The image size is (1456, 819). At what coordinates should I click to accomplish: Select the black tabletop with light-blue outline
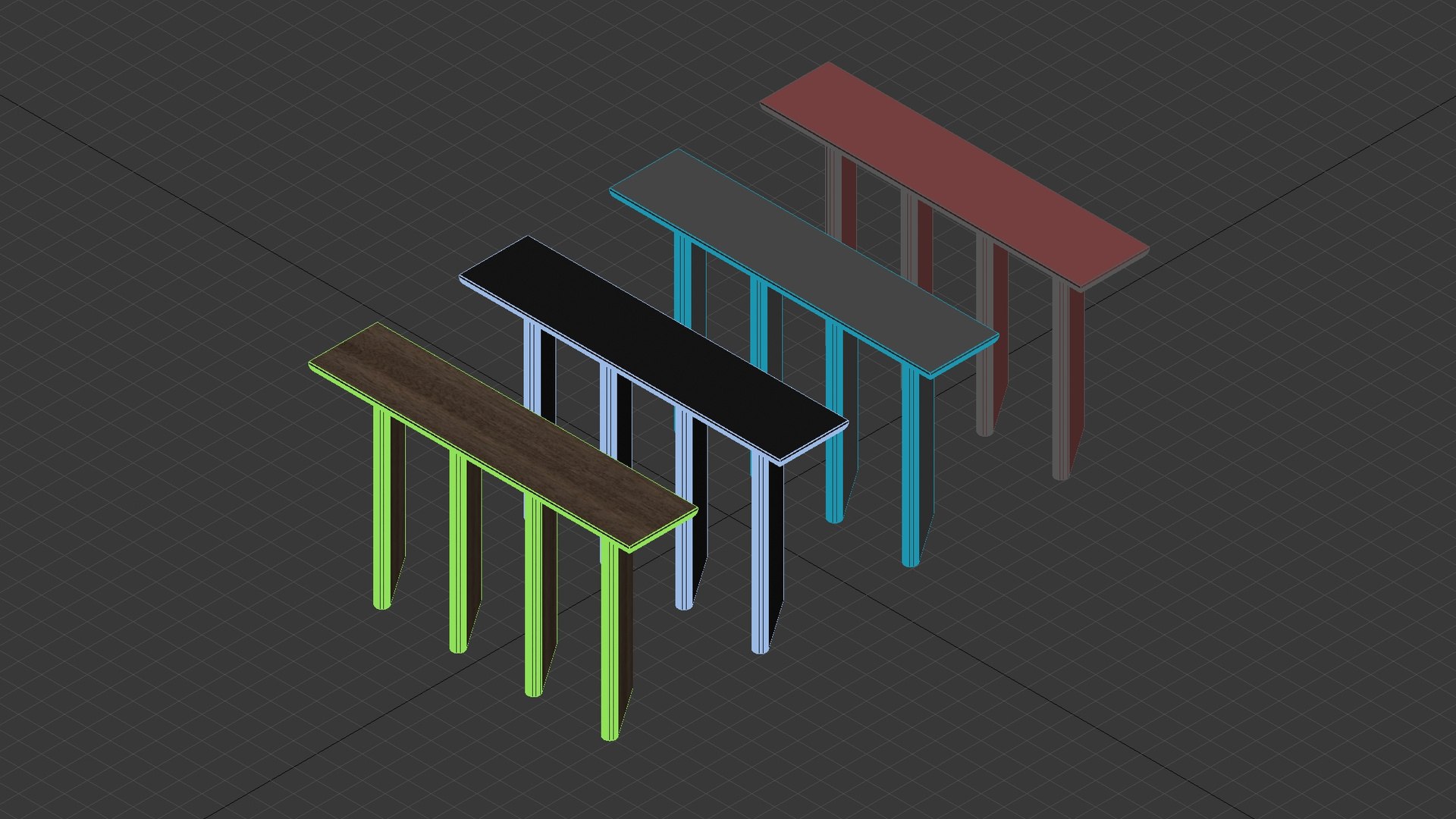654,350
